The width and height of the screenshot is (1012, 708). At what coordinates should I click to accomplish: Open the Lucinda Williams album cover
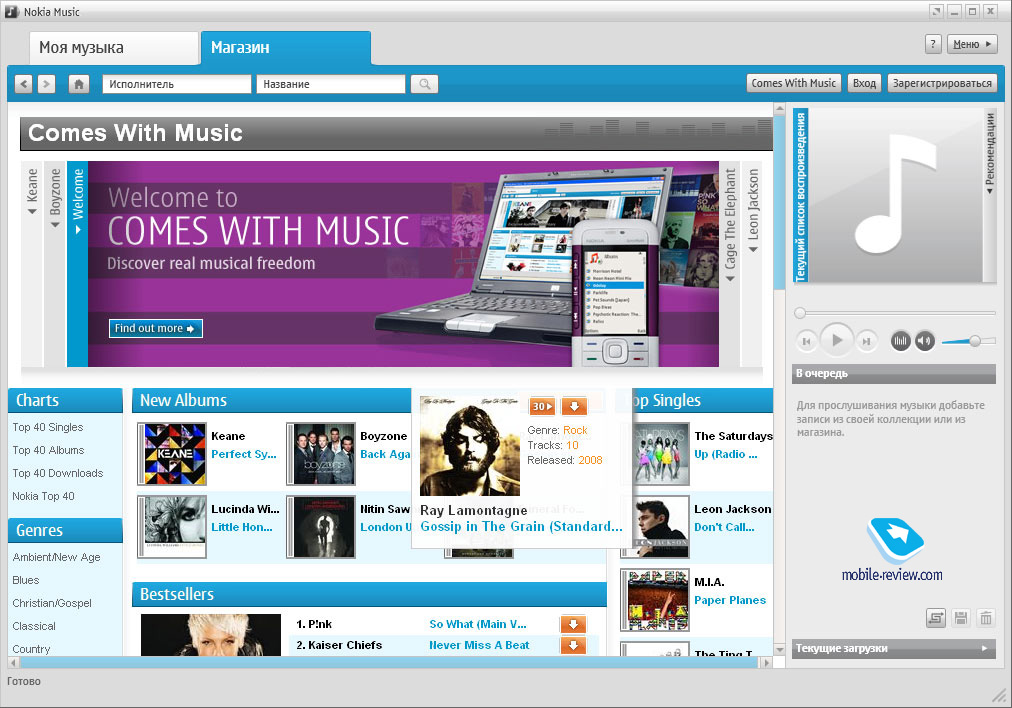[x=172, y=527]
